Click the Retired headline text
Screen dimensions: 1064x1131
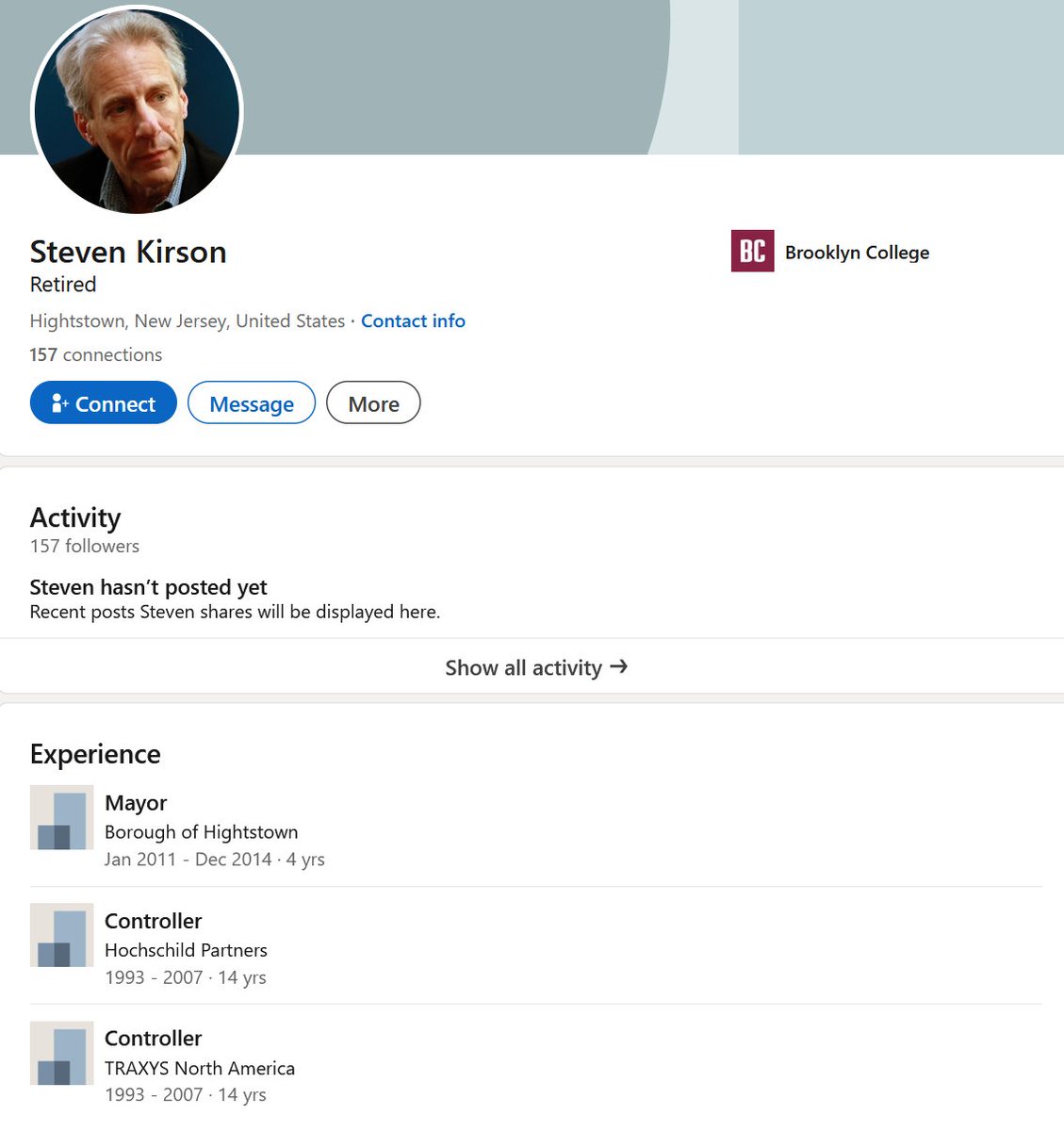63,284
